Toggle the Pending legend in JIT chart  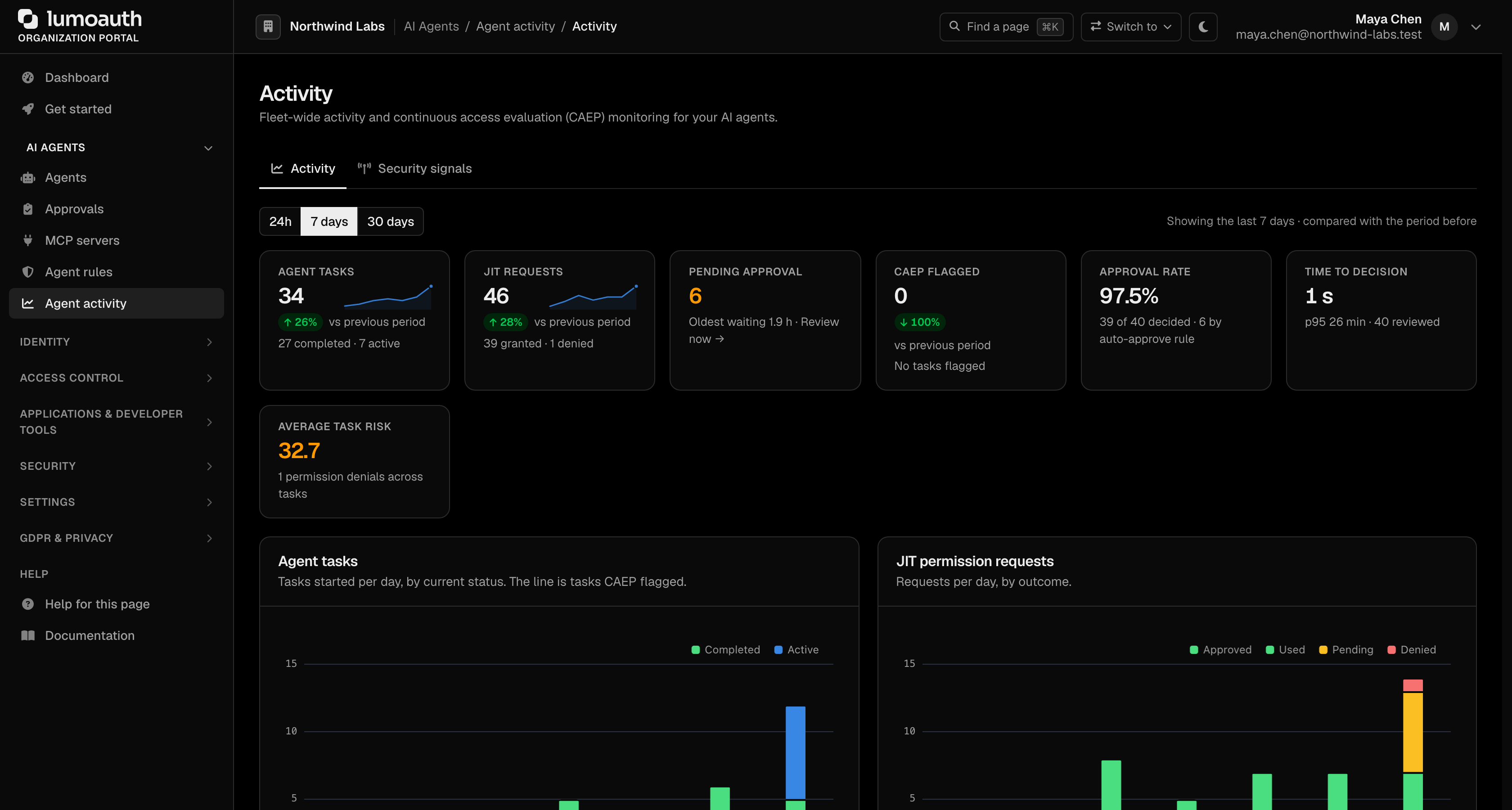[1346, 650]
